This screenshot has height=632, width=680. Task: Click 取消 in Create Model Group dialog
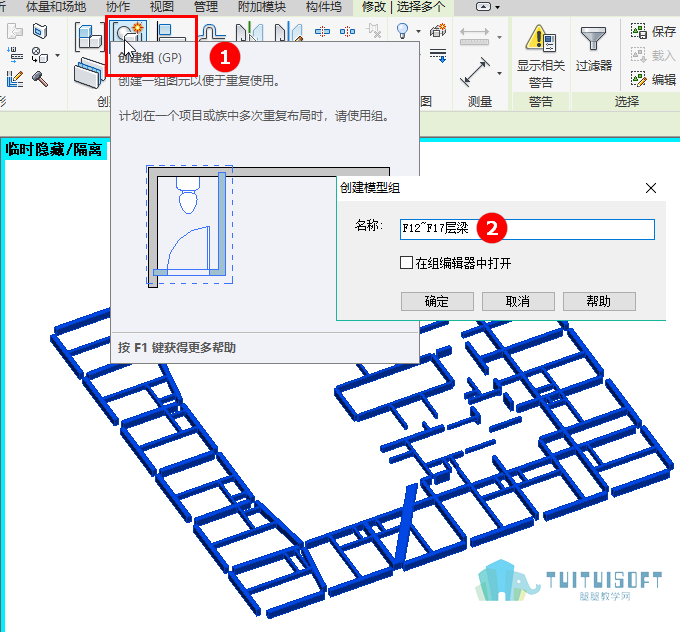click(518, 301)
